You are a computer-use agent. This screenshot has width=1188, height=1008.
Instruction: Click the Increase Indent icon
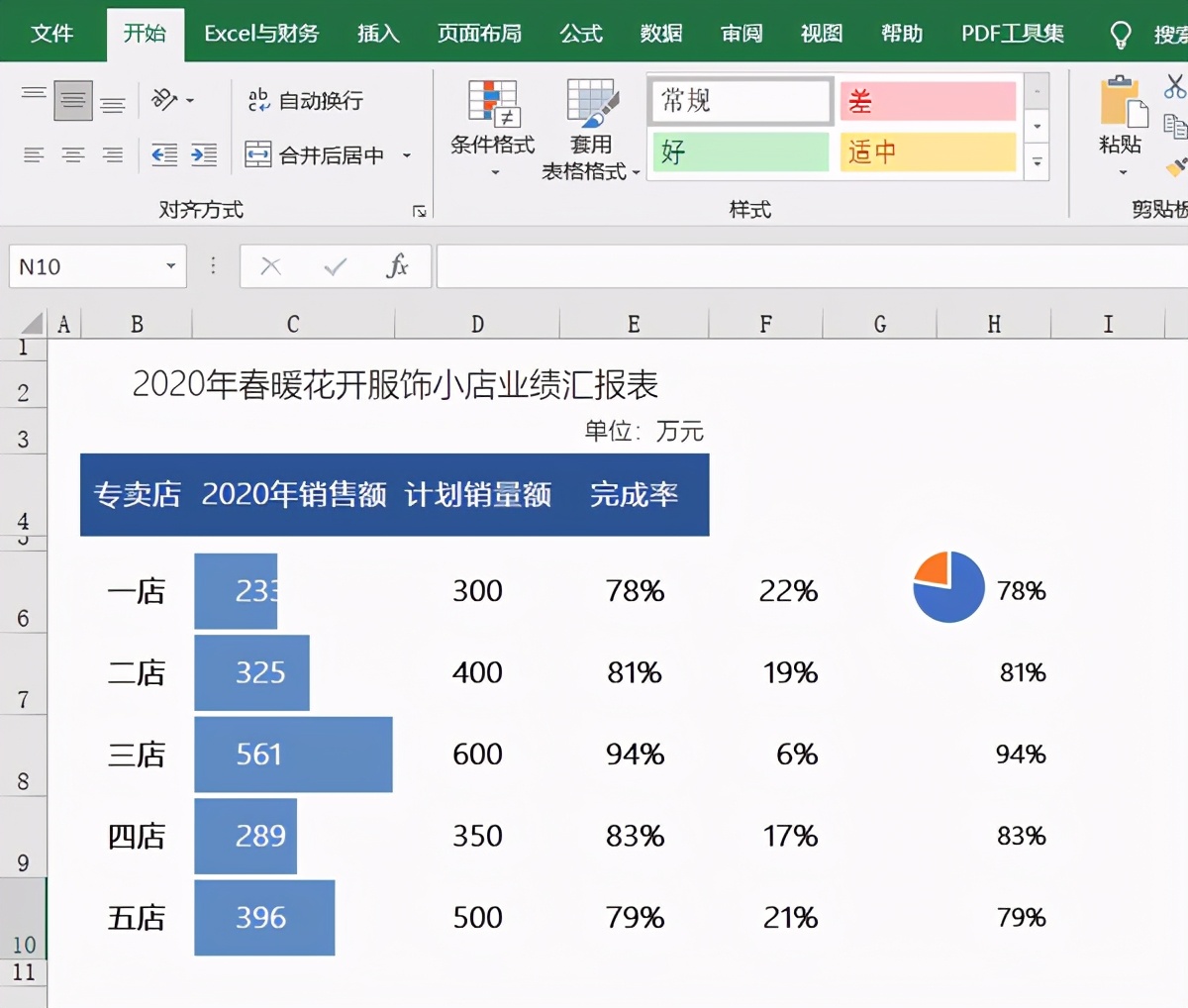pos(202,155)
